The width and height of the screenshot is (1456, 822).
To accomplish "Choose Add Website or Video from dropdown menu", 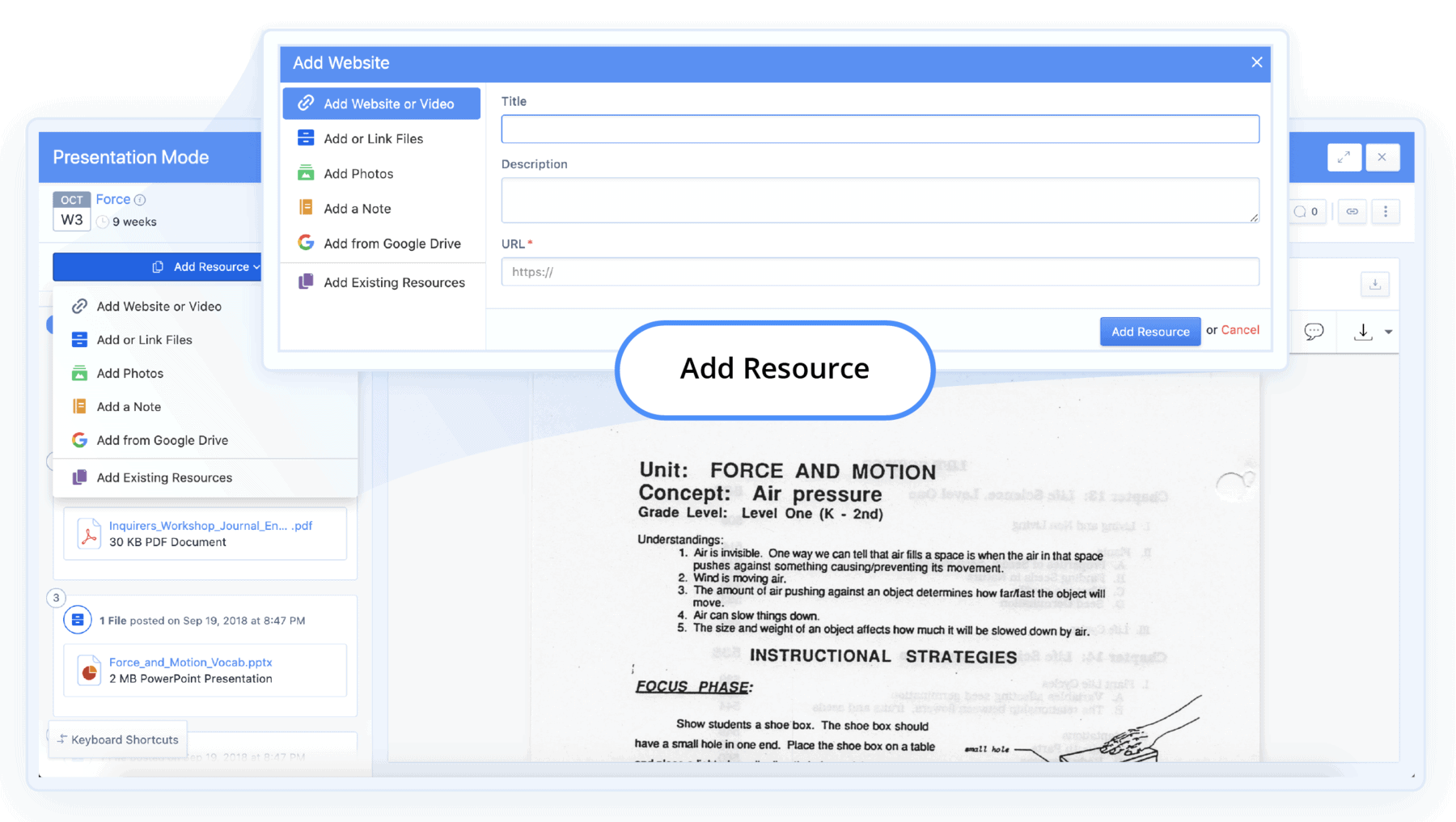I will (x=205, y=307).
